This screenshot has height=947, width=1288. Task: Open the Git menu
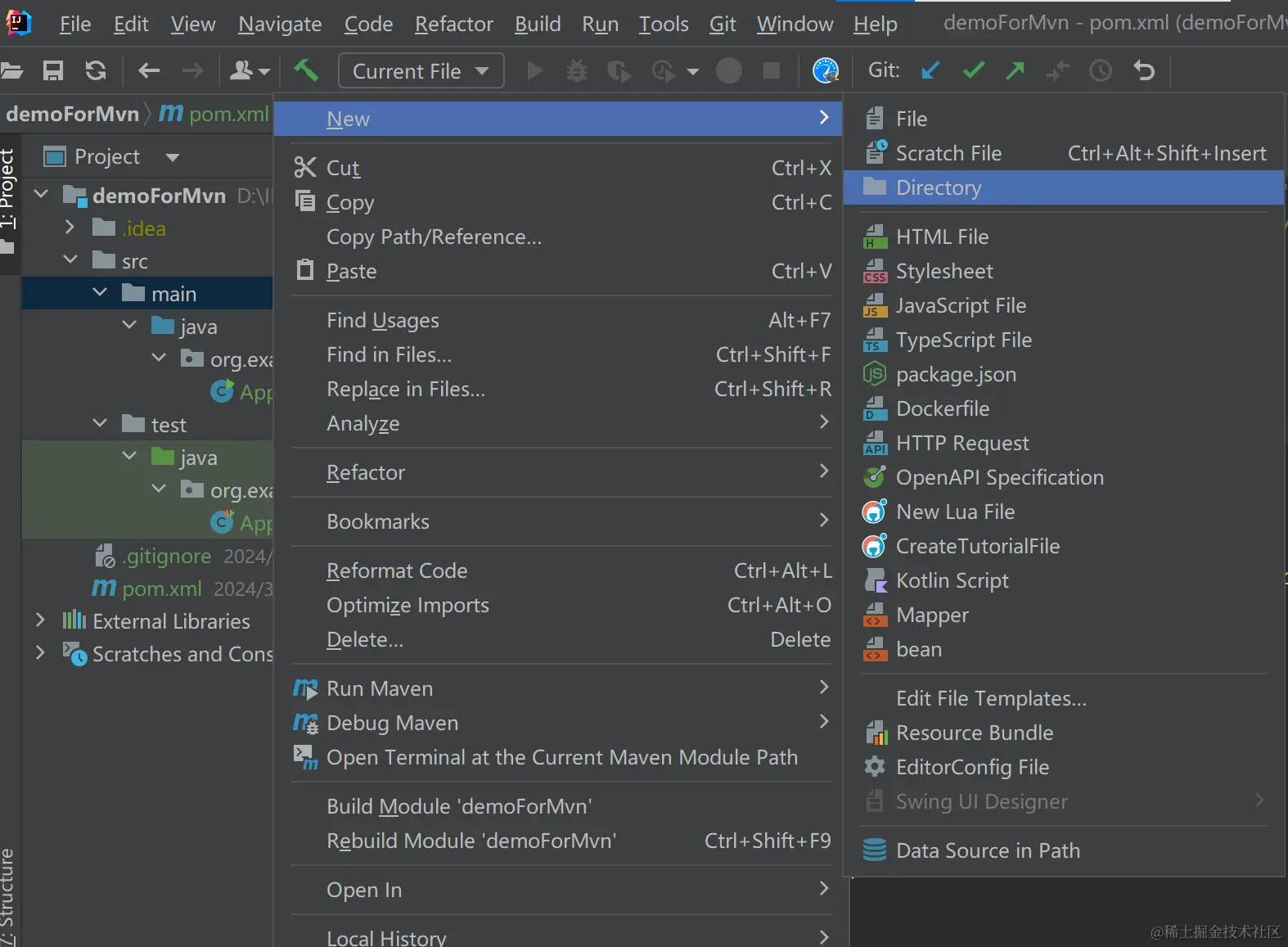pyautogui.click(x=723, y=25)
